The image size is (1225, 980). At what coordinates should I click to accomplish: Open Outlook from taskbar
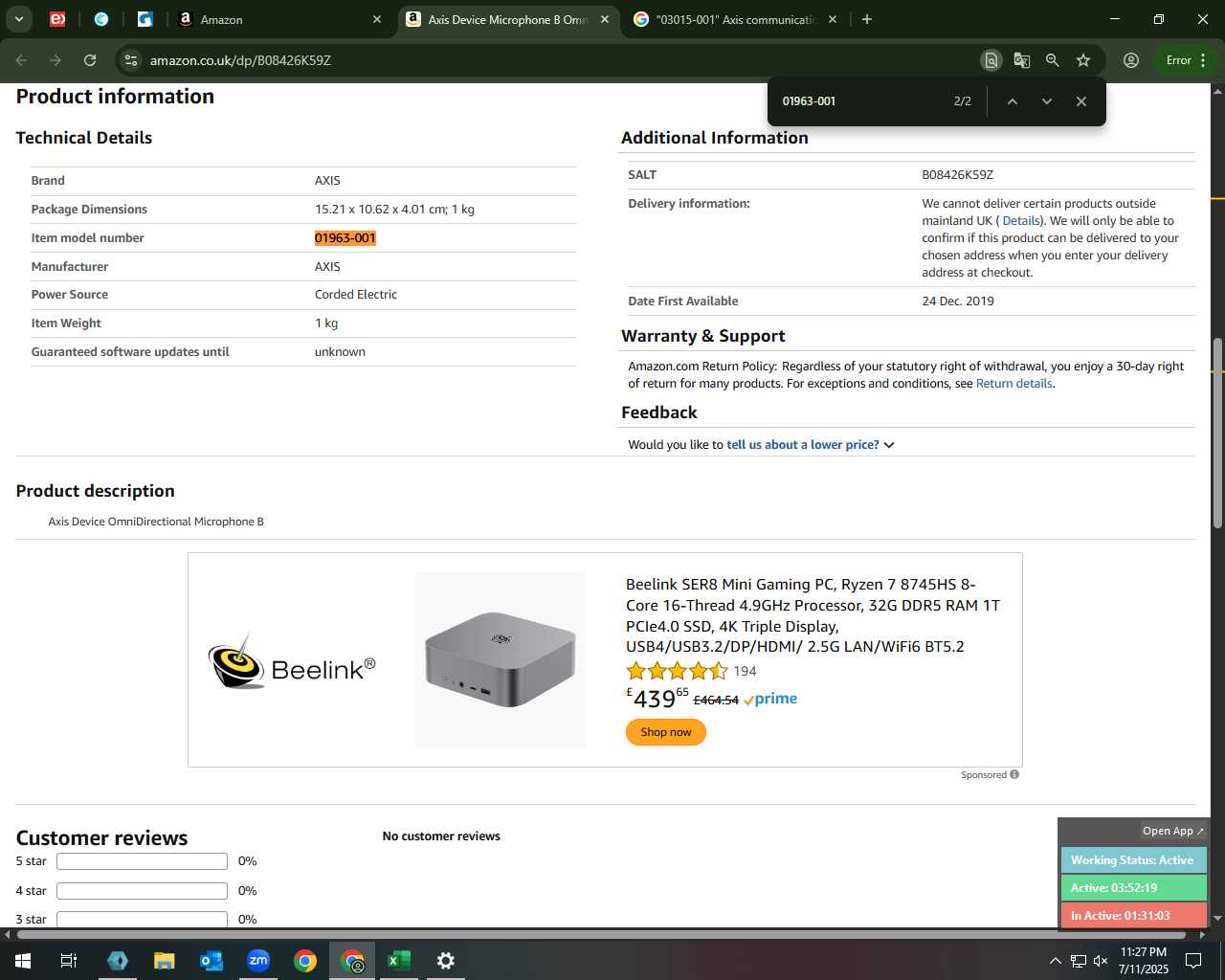[x=212, y=961]
